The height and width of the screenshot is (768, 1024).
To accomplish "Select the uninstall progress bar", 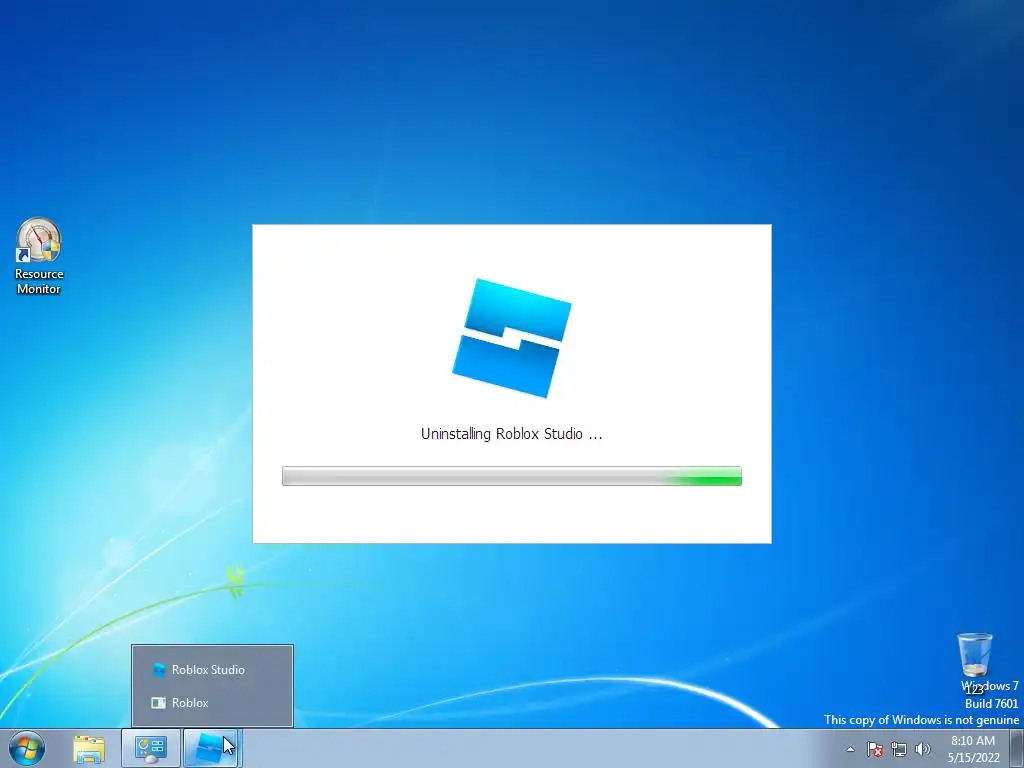I will 512,476.
